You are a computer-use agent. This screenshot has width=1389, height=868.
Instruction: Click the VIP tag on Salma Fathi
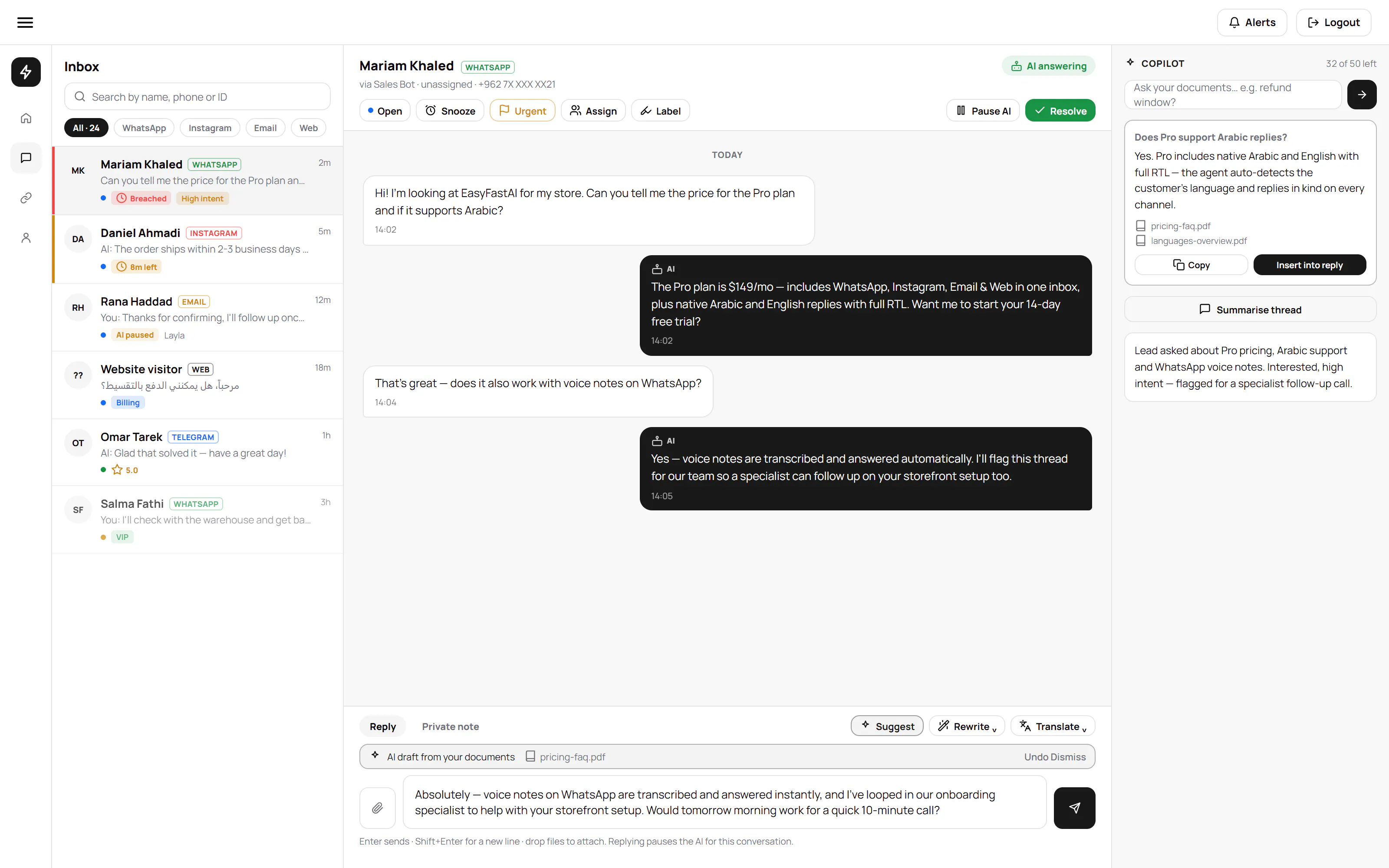[122, 537]
